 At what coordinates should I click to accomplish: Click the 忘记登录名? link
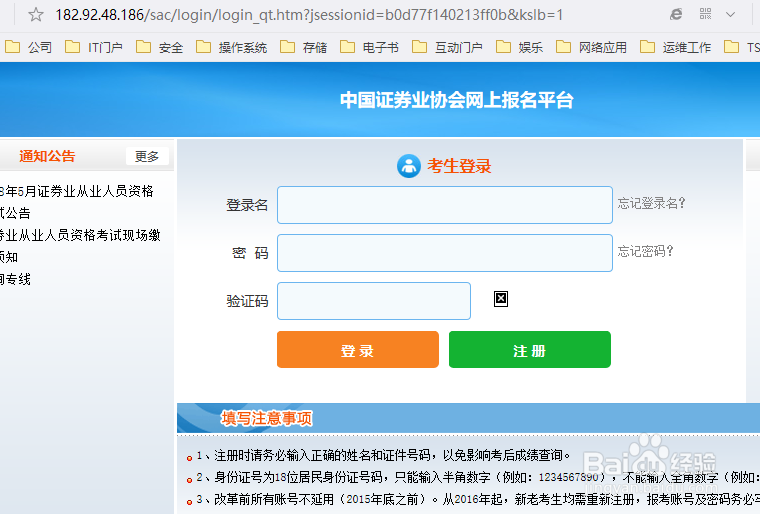coord(651,203)
